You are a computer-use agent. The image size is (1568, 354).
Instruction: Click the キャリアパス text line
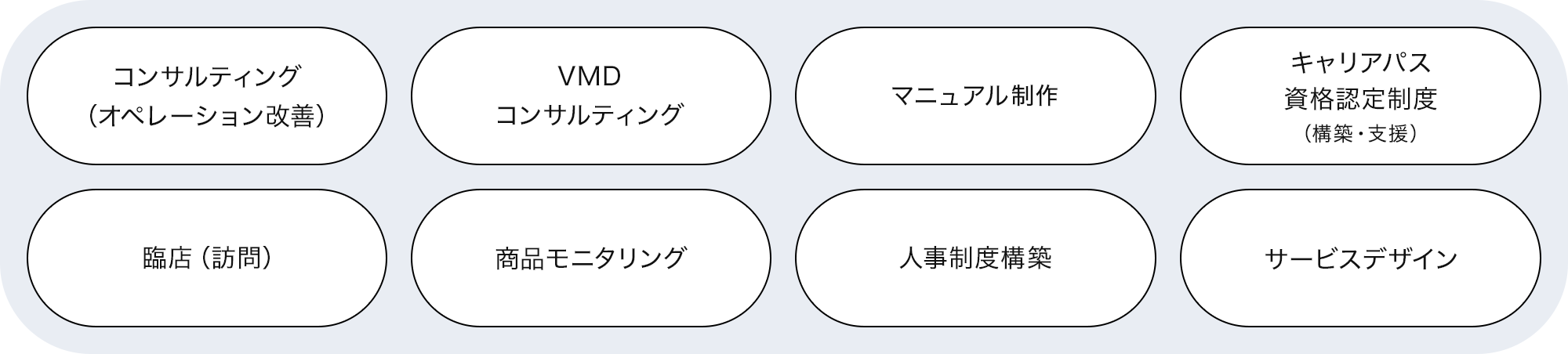point(1360,62)
